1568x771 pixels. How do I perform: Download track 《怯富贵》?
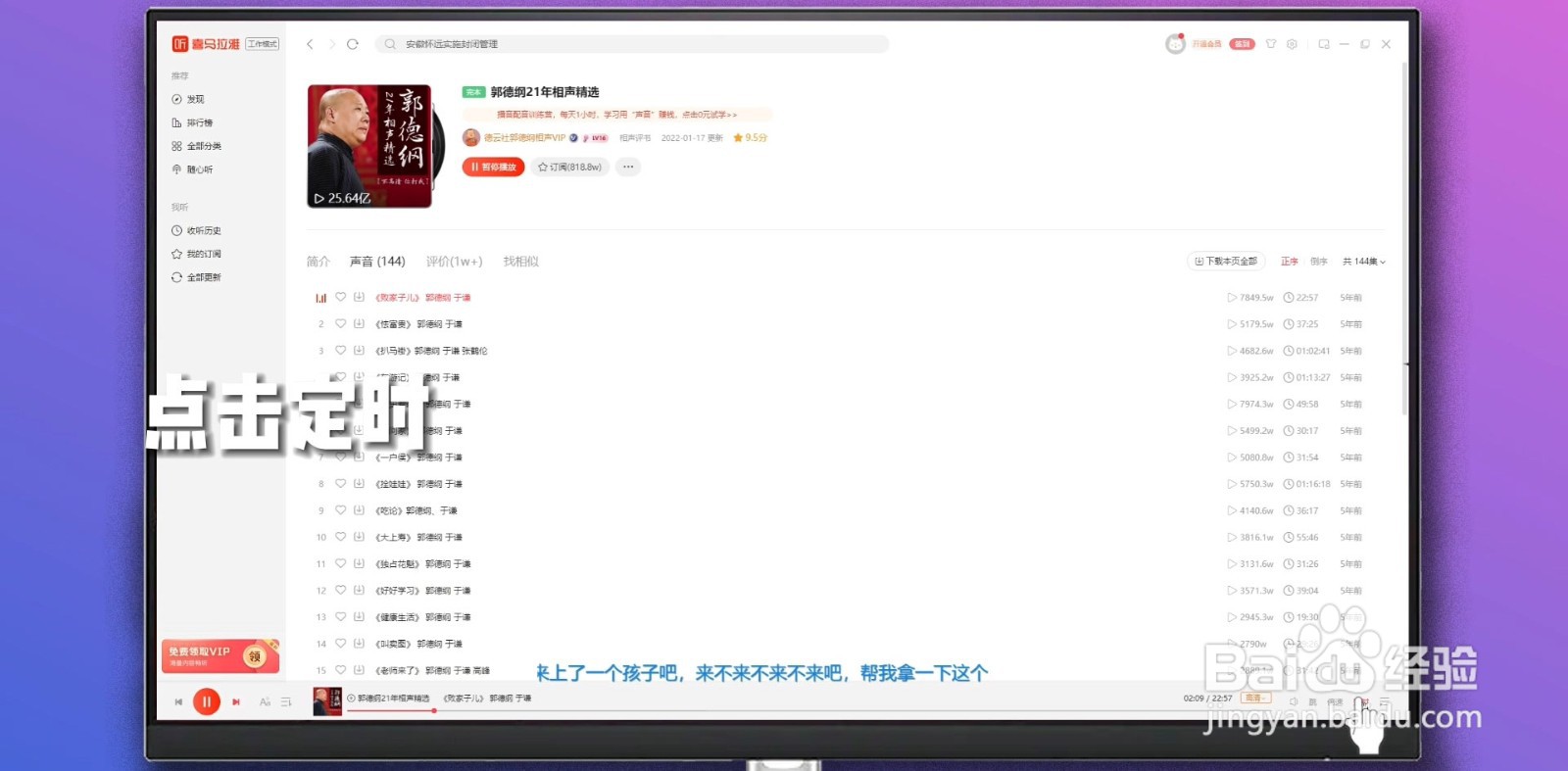pyautogui.click(x=359, y=323)
